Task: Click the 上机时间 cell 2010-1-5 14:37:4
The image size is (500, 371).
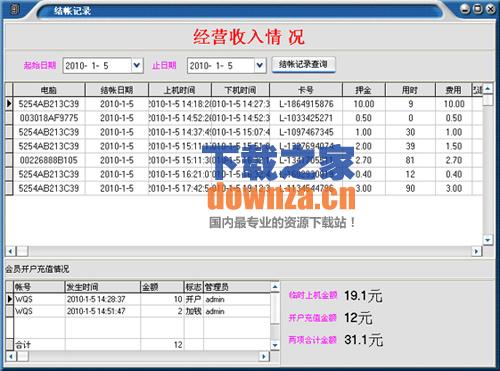Action: pos(180,132)
